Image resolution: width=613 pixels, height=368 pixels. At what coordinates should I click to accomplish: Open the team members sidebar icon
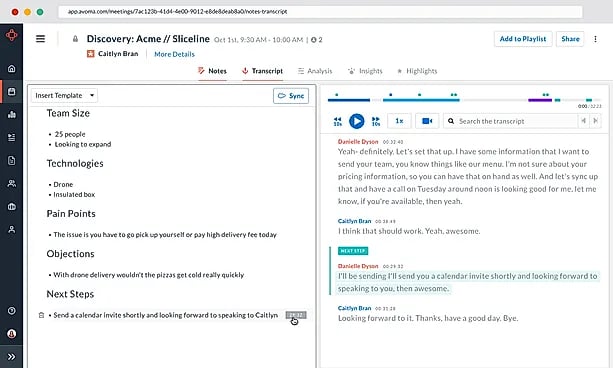click(x=12, y=183)
